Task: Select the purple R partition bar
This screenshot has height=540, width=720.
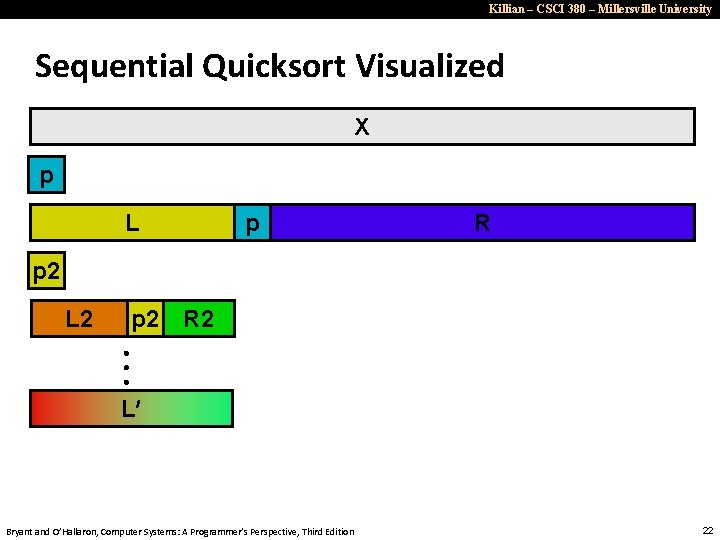Action: click(483, 223)
